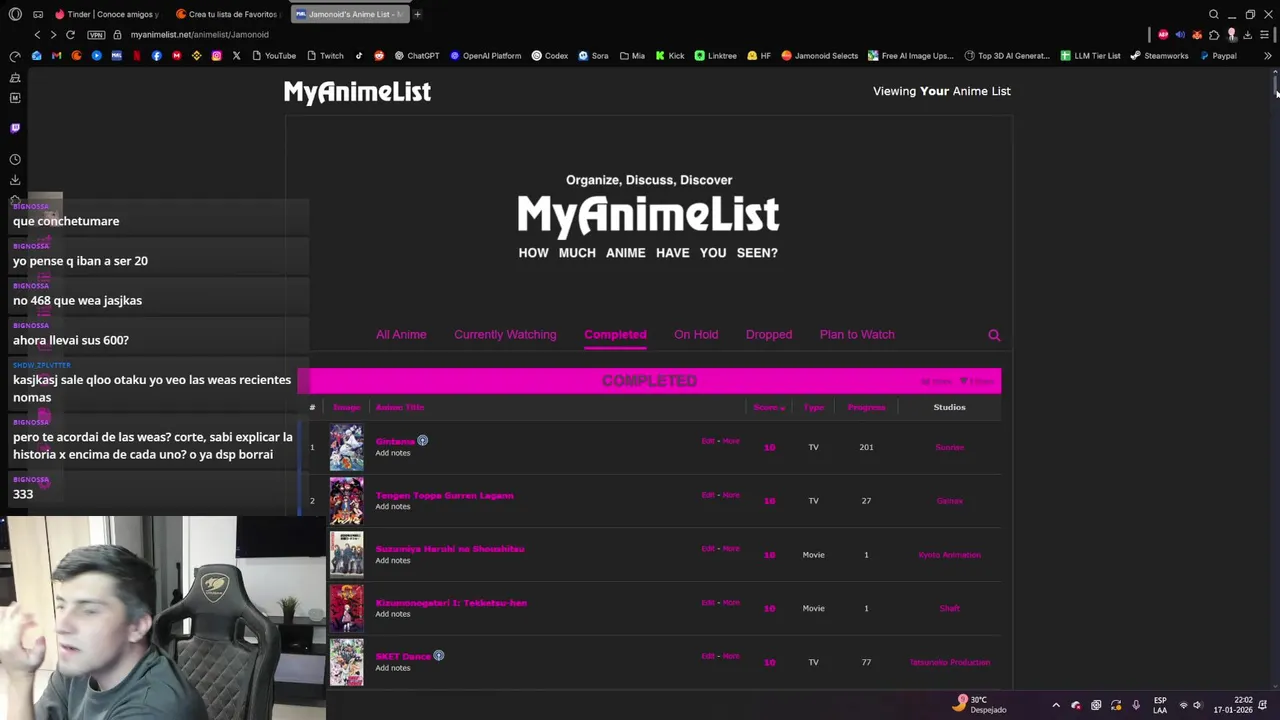This screenshot has width=1280, height=720.
Task: Open the weather widget showing 30°C Despejado
Action: [x=979, y=704]
